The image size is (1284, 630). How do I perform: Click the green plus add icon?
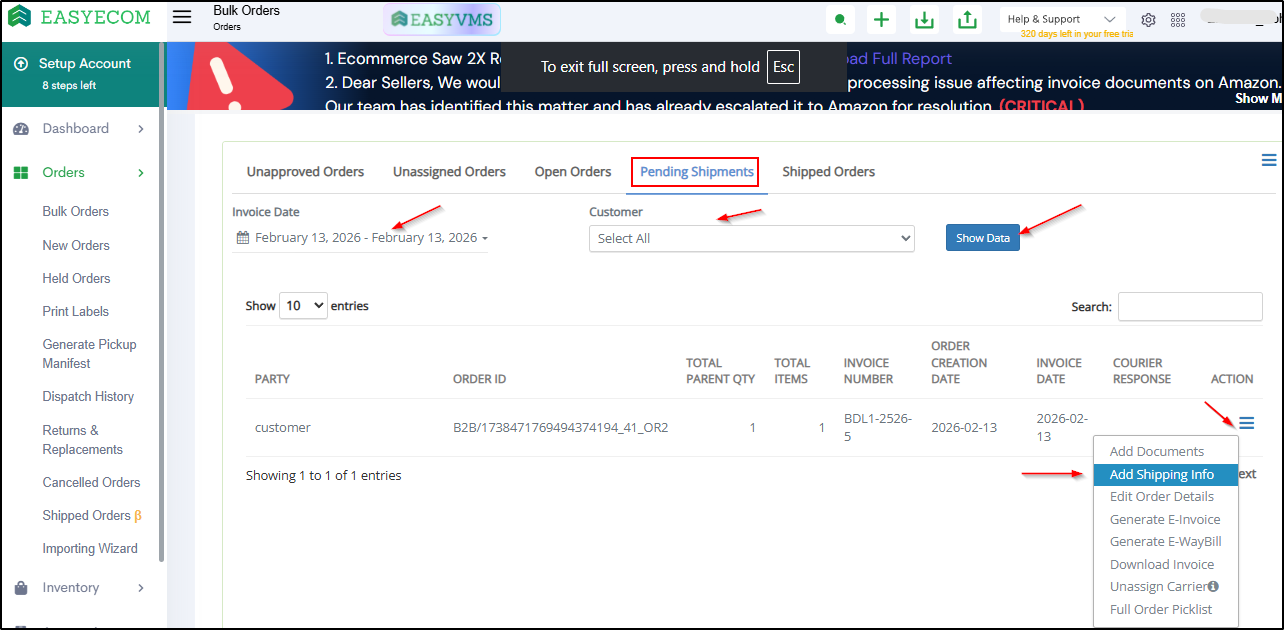coord(881,20)
